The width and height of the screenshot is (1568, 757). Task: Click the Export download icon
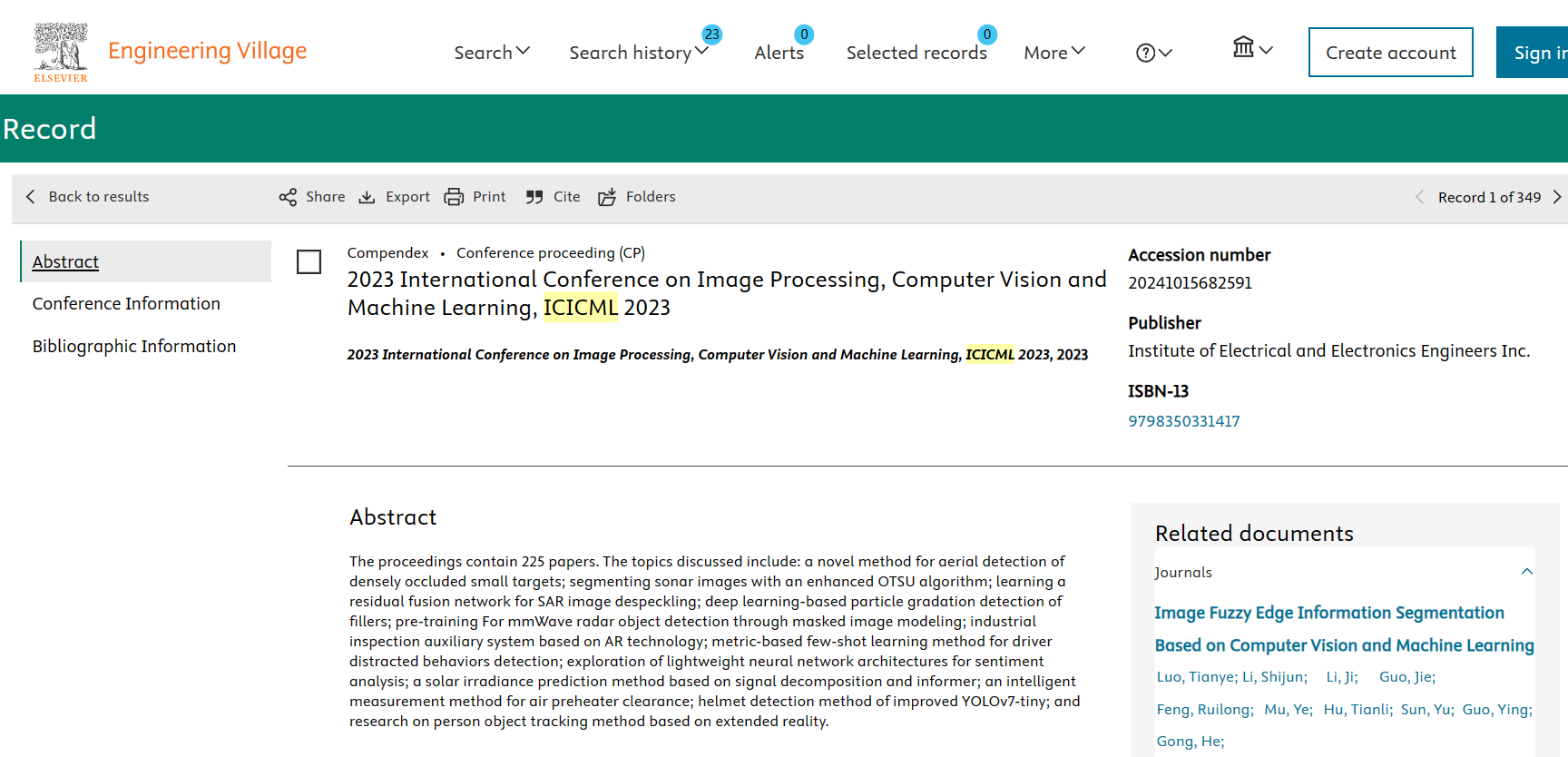[367, 197]
